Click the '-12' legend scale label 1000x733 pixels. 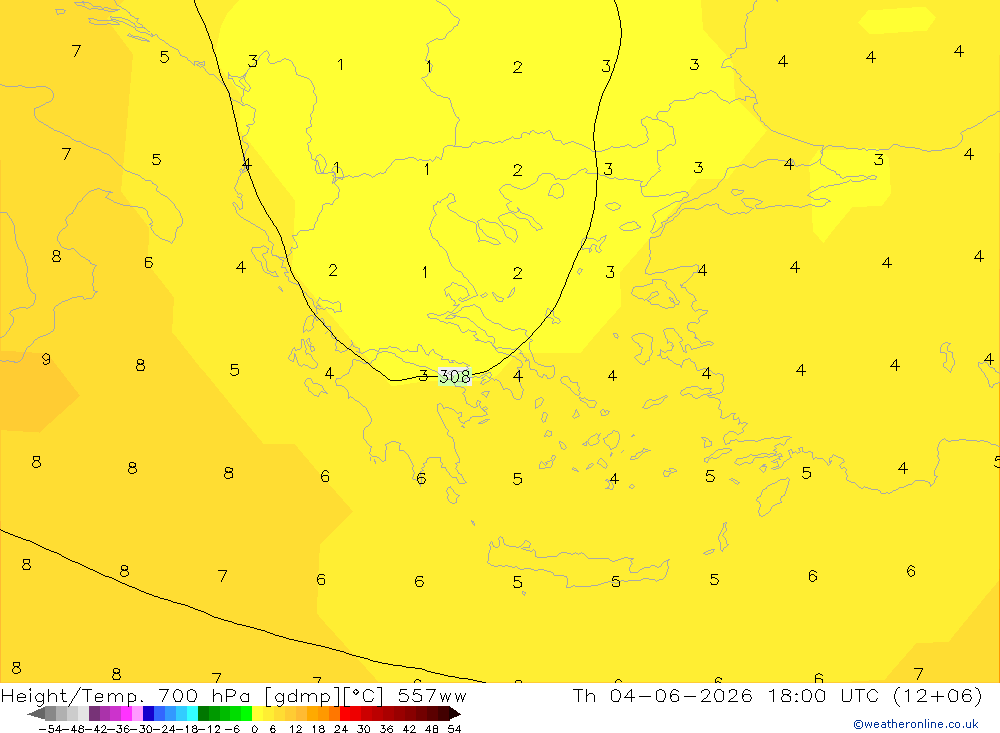(x=209, y=729)
